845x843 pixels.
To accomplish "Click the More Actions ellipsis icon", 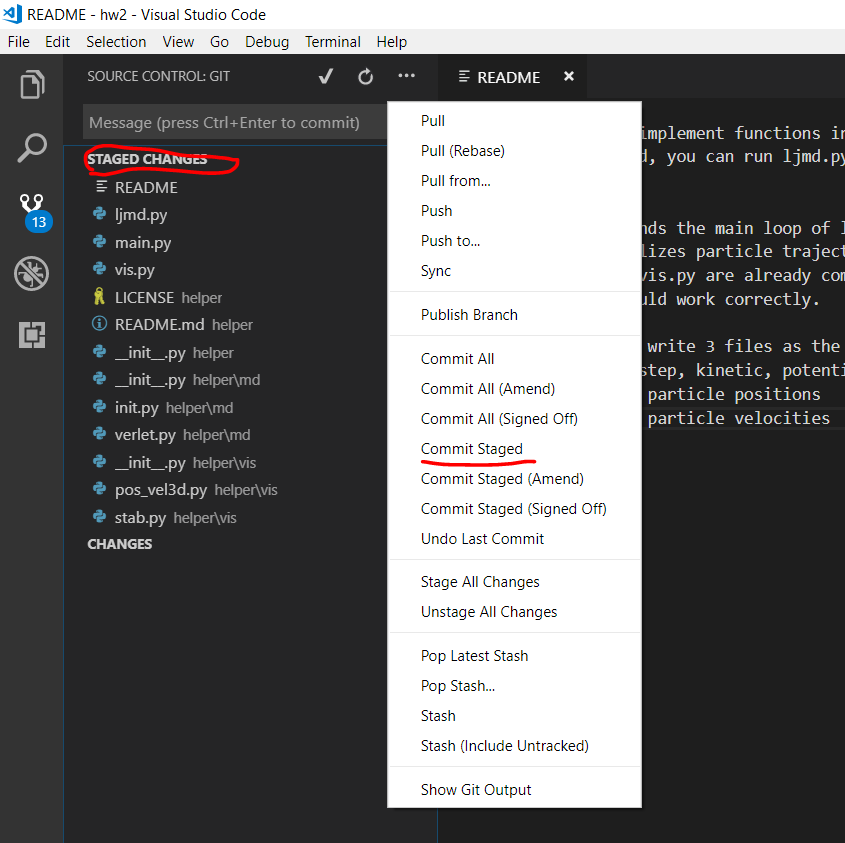I will 406,76.
